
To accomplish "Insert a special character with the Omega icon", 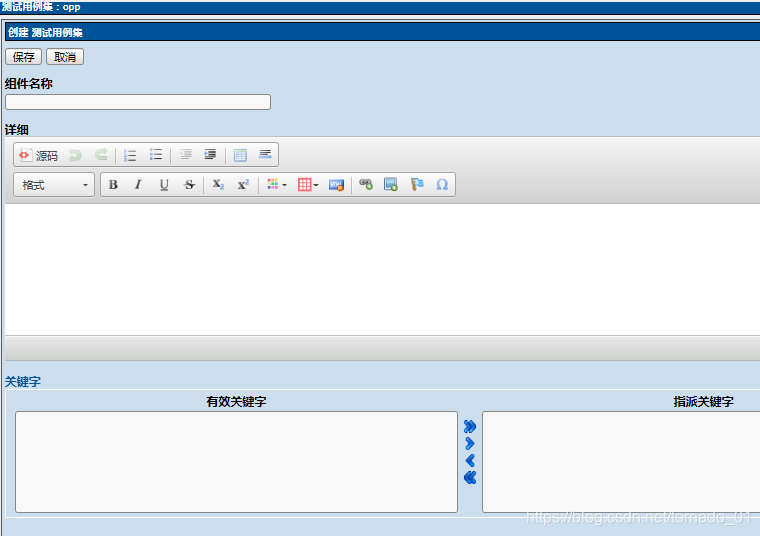I will (442, 184).
